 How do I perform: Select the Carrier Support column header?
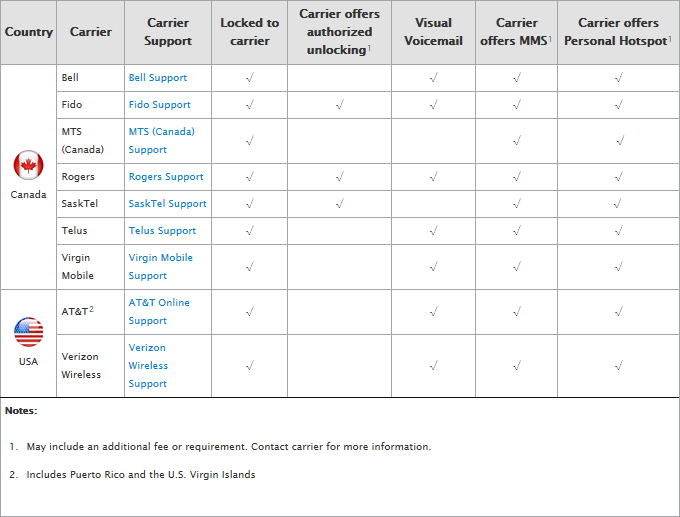point(168,32)
